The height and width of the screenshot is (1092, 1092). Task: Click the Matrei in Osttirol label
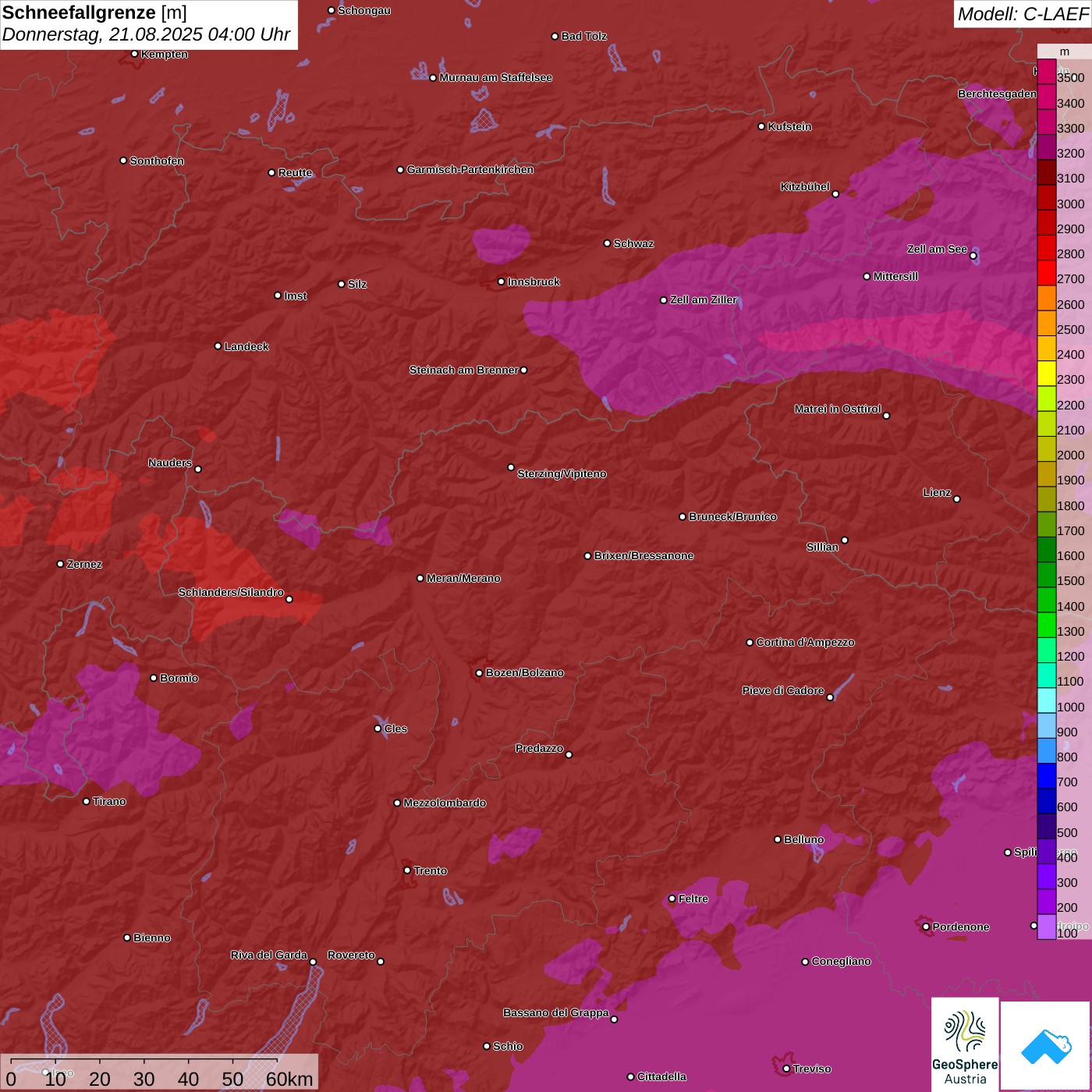[x=838, y=409]
